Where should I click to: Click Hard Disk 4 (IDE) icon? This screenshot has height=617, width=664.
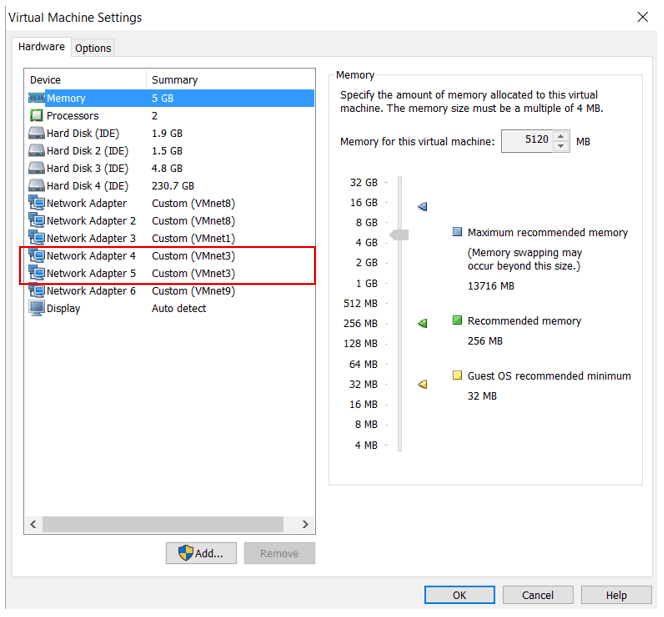tap(36, 186)
